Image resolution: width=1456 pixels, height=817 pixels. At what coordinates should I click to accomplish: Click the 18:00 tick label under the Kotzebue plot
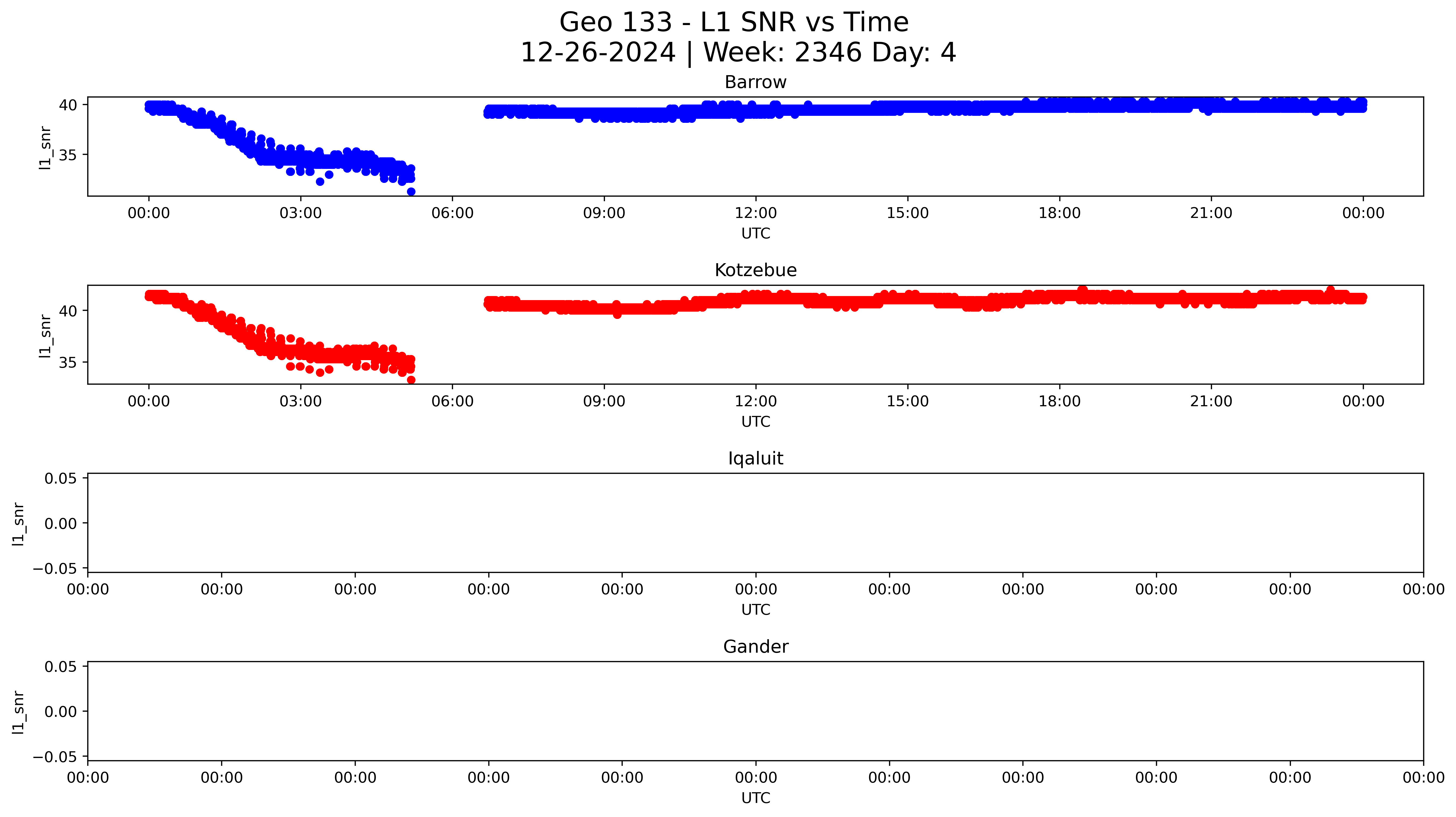[x=1059, y=401]
